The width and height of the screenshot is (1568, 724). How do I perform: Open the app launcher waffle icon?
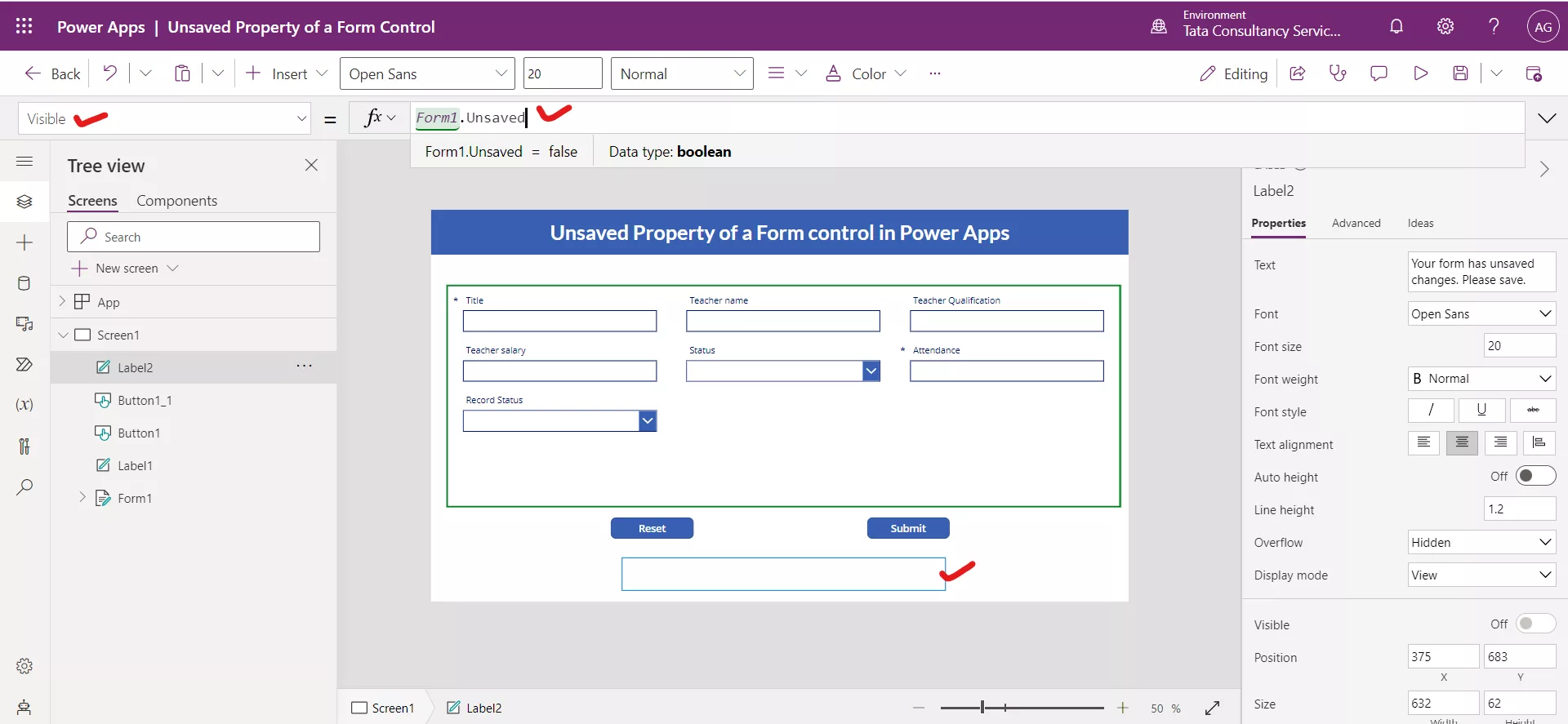click(x=24, y=26)
